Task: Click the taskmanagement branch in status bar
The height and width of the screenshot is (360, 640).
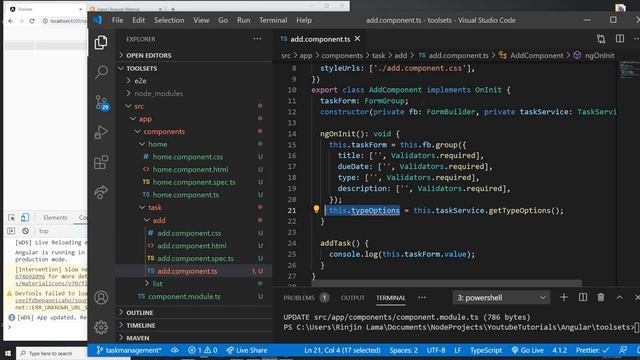Action: coord(129,350)
